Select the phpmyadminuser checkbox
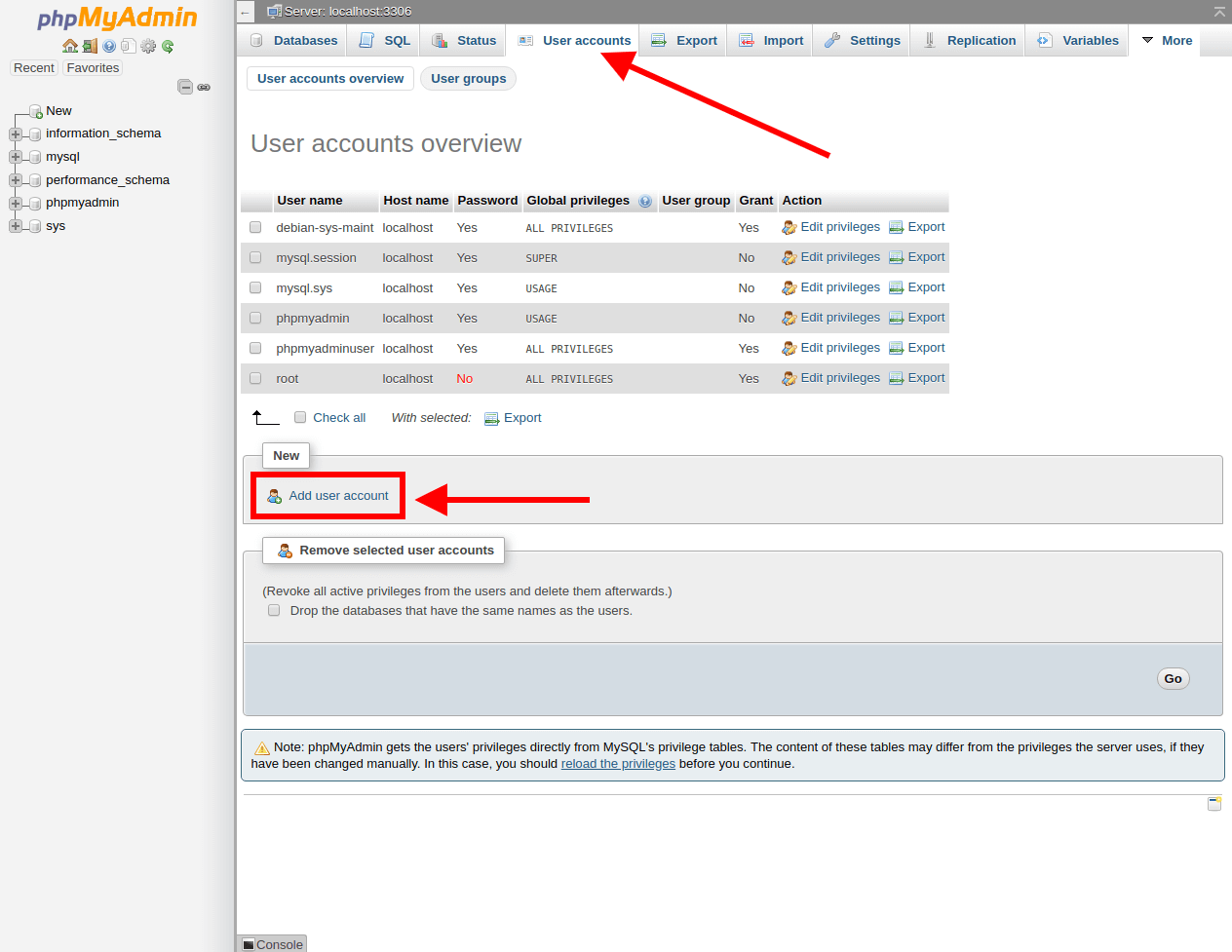Viewport: 1232px width, 952px height. (x=255, y=348)
